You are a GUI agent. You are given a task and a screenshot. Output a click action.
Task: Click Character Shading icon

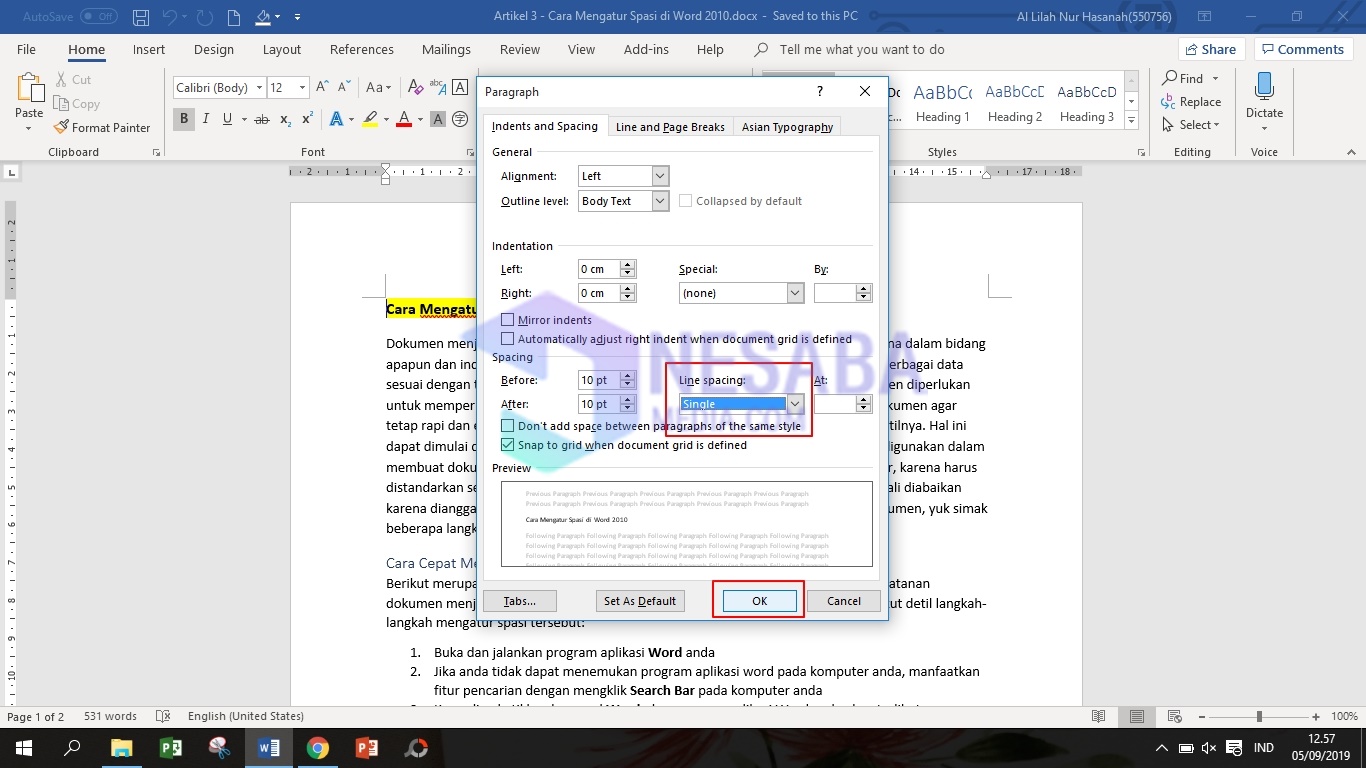pos(438,119)
